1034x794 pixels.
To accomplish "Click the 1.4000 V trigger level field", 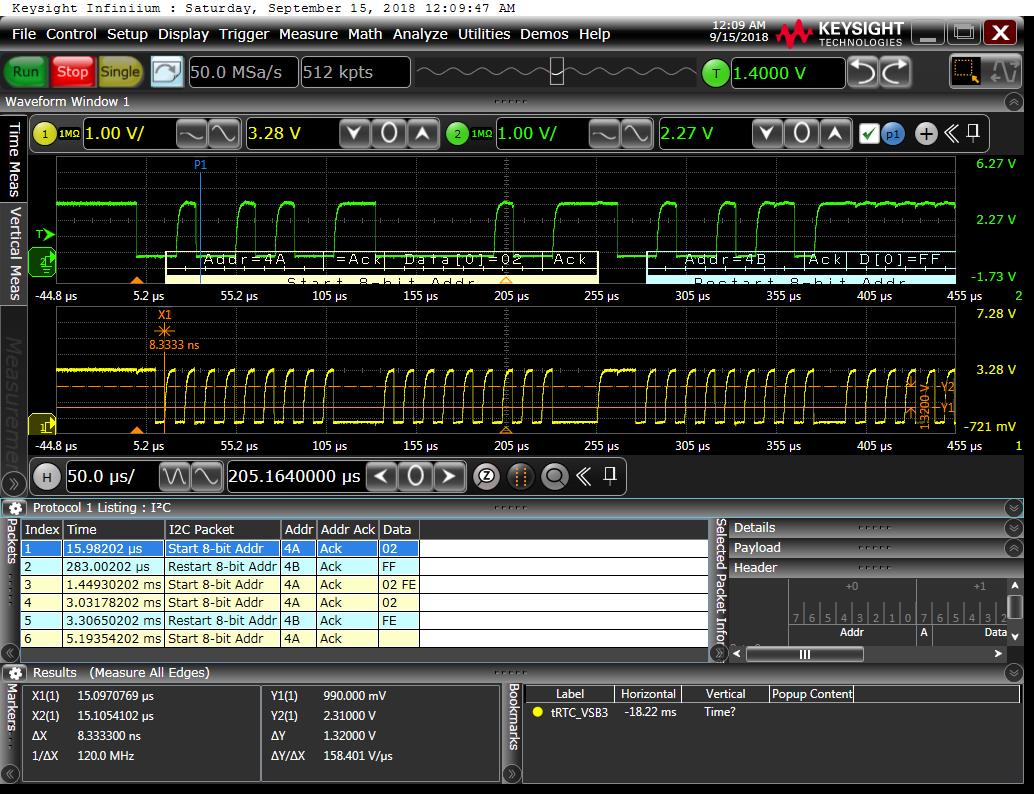I will 788,73.
